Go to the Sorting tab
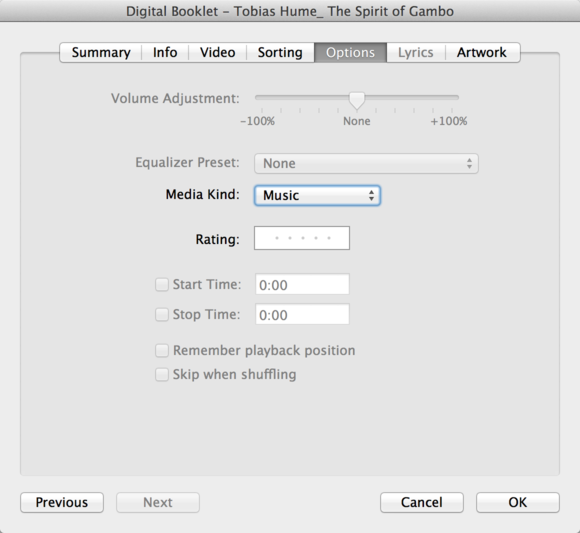This screenshot has width=580, height=533. [x=280, y=53]
